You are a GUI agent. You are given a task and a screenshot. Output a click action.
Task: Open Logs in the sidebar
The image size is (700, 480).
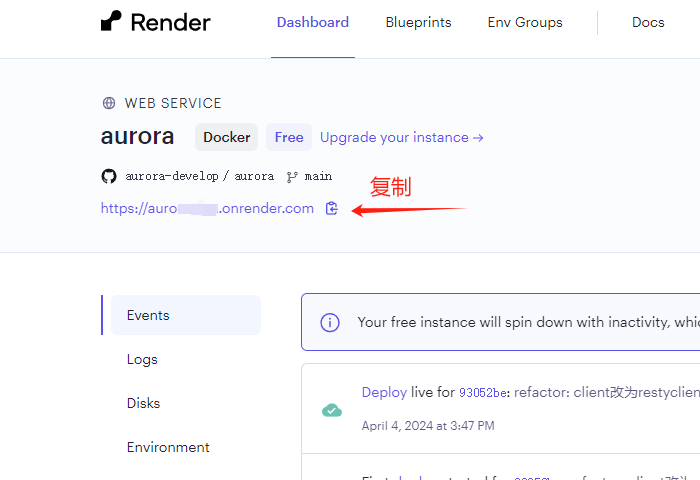click(142, 359)
